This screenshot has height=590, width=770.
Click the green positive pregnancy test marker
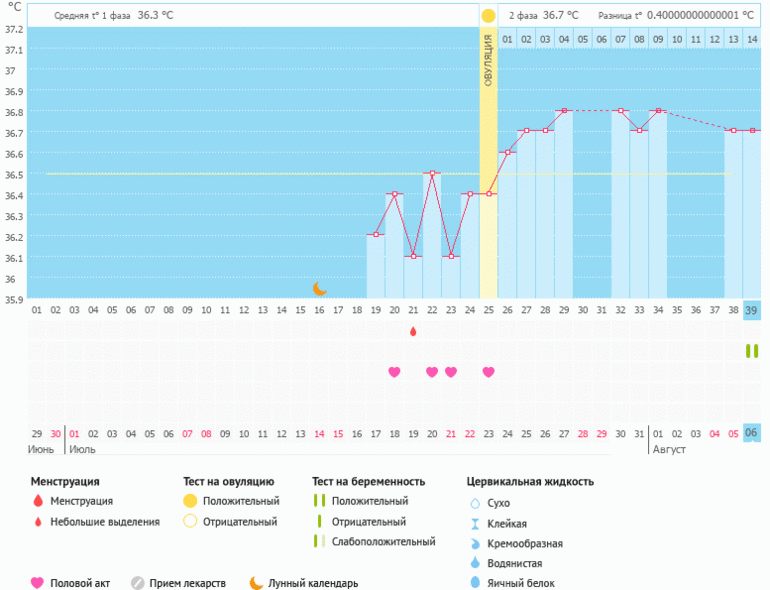(752, 351)
